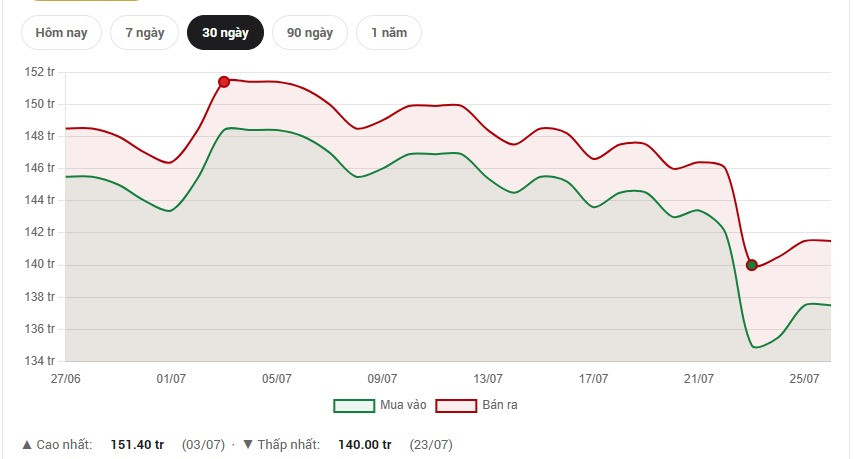Image resolution: width=854 pixels, height=459 pixels.
Task: Click the 140.00 tr lowest value
Action: (x=365, y=445)
